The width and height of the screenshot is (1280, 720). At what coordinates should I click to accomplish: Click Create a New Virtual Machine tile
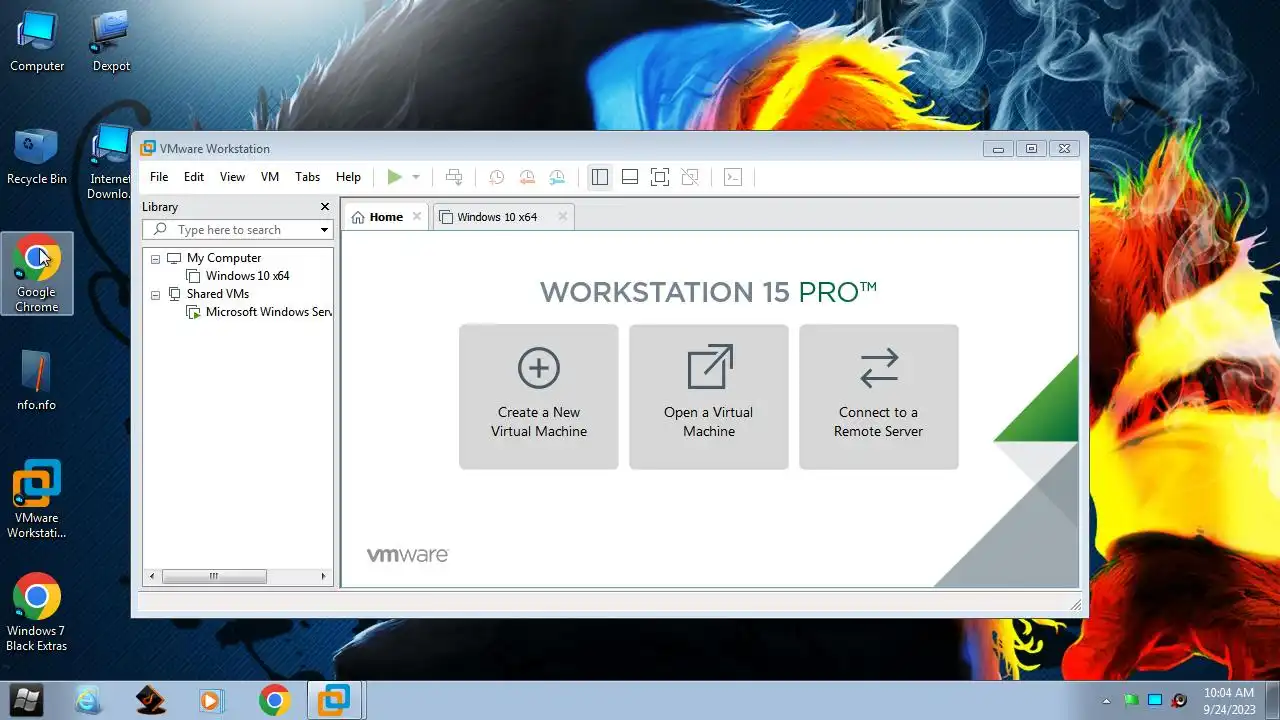point(538,396)
